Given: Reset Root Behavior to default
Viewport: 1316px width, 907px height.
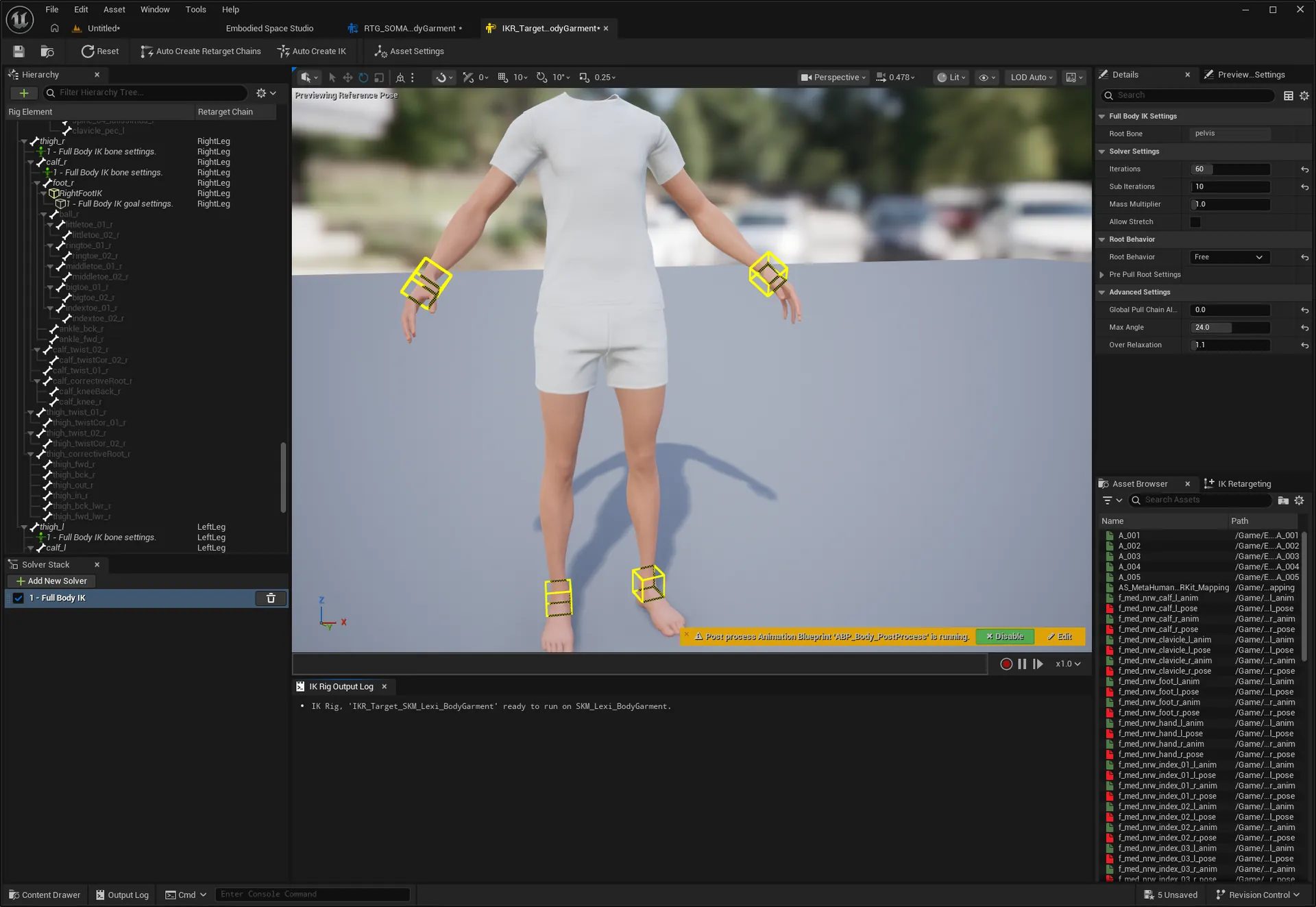Looking at the screenshot, I should click(1305, 258).
